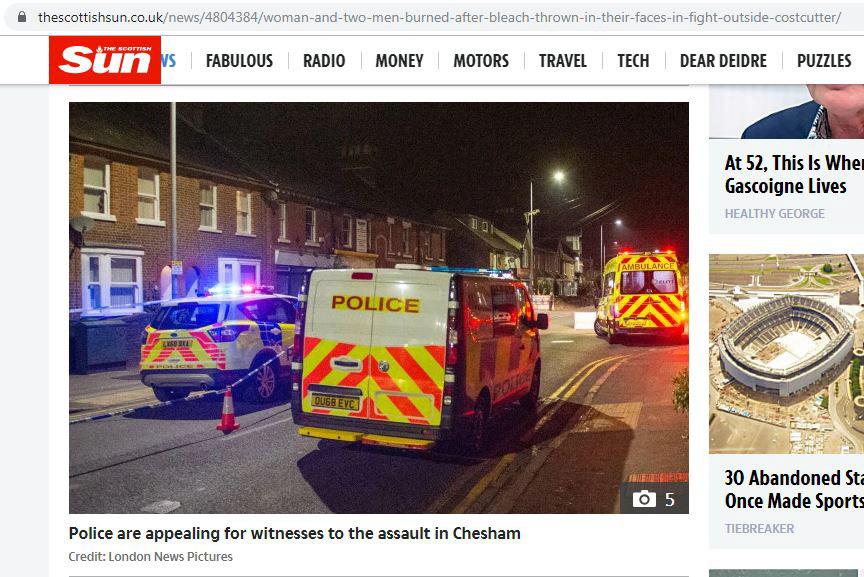
Task: Open the Gascoigne Lives sponsored headline
Action: pyautogui.click(x=794, y=174)
